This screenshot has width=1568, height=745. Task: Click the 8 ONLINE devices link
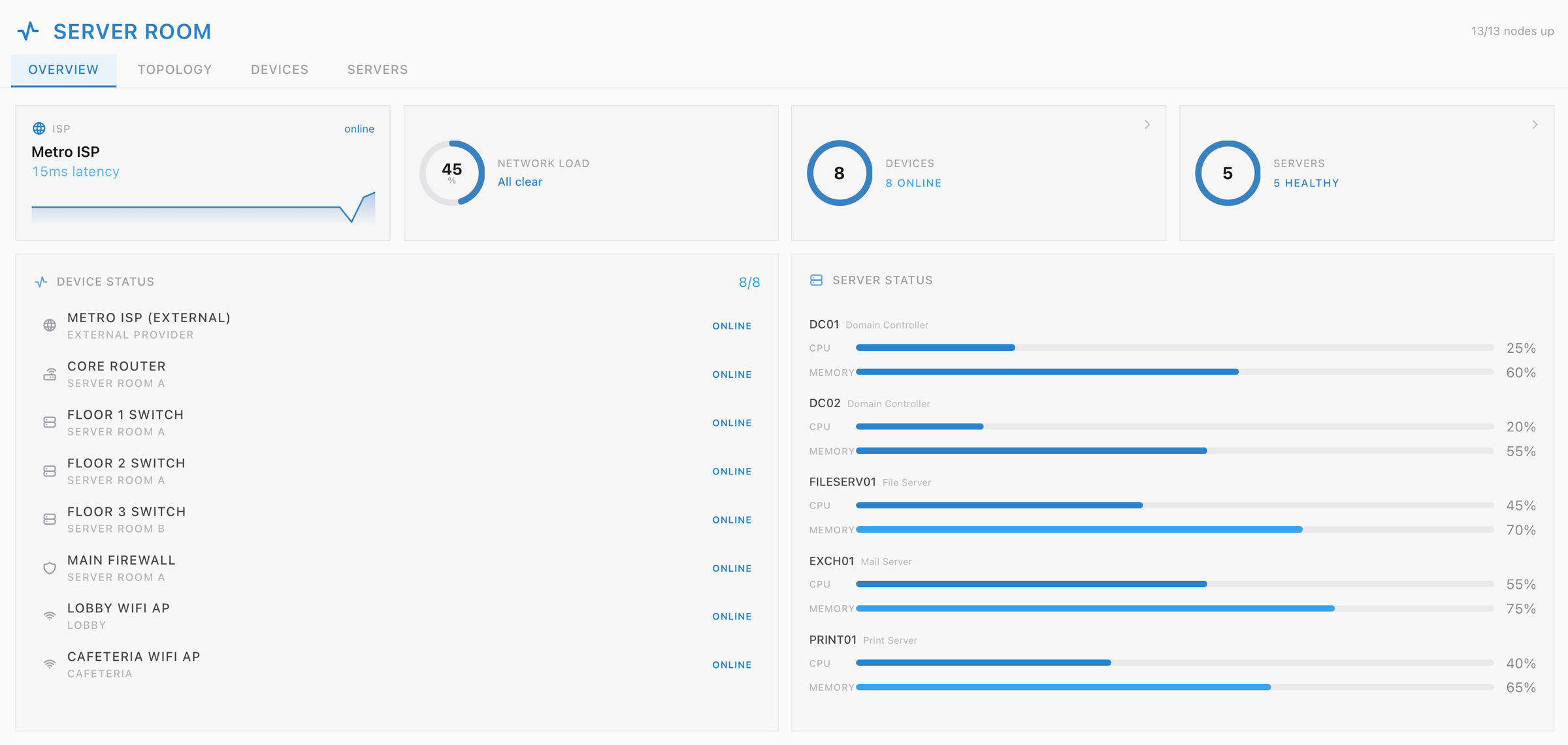[913, 183]
